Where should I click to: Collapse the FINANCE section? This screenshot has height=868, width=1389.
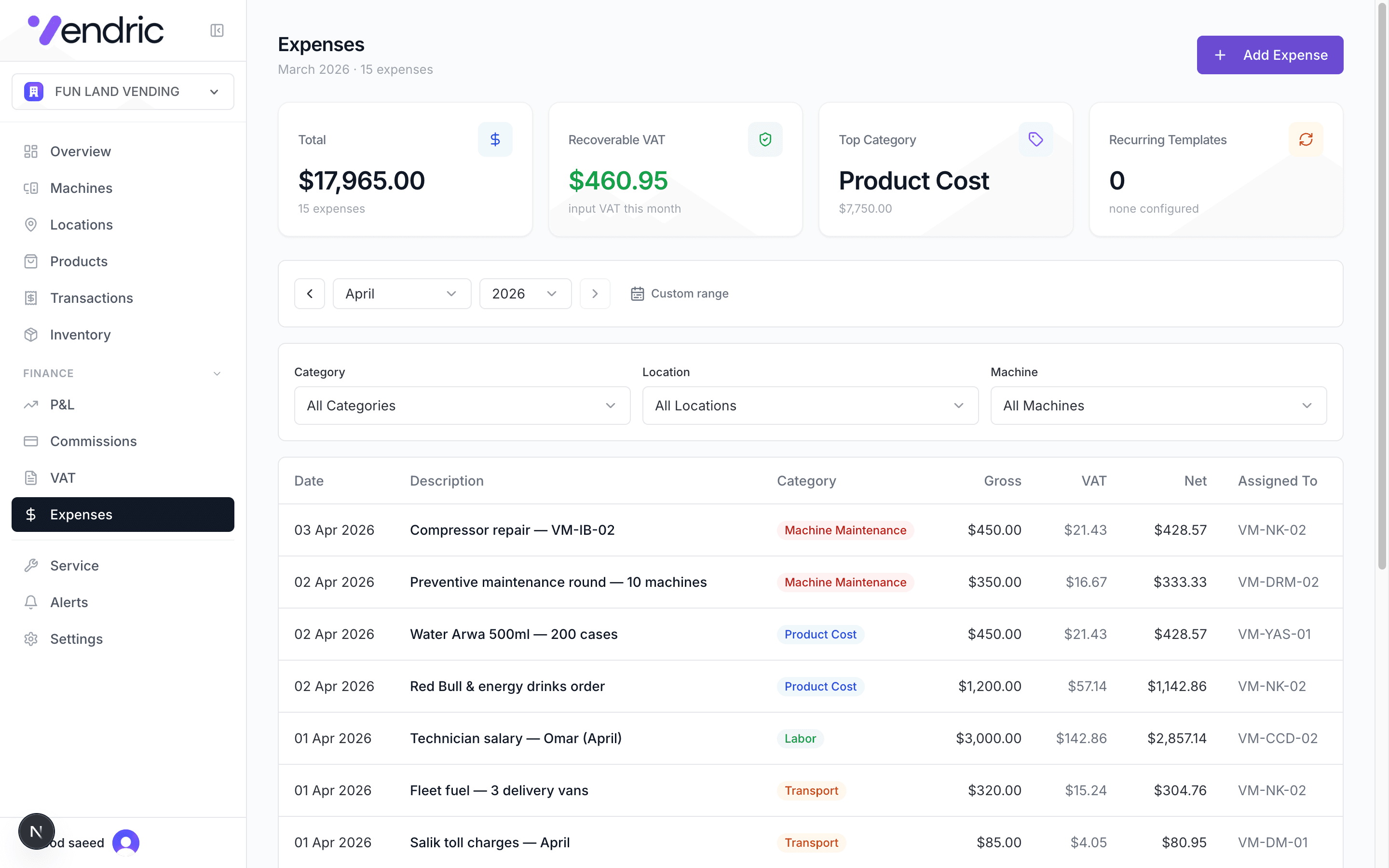tap(217, 374)
